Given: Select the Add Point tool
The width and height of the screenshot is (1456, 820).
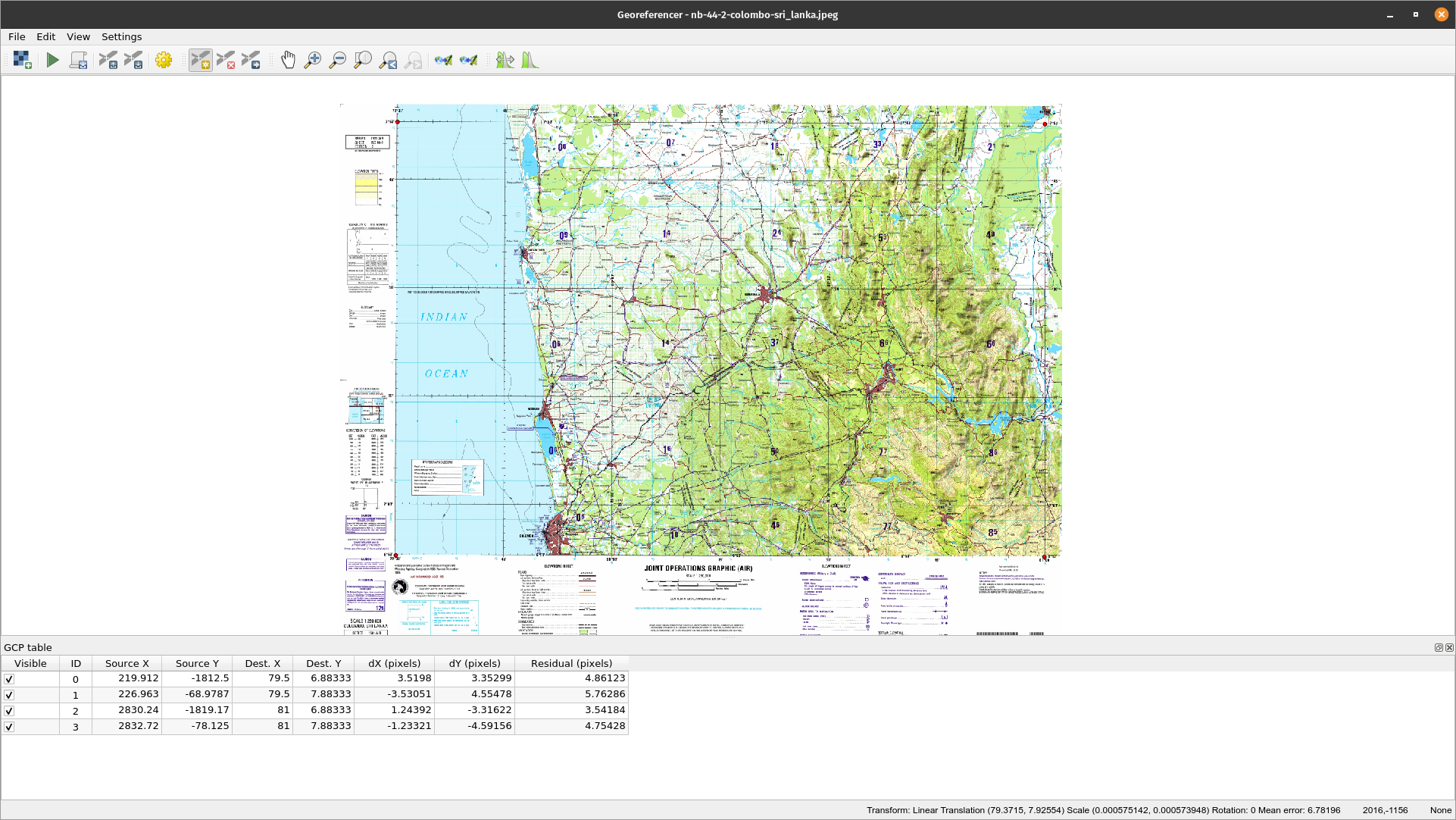Looking at the screenshot, I should pyautogui.click(x=201, y=60).
